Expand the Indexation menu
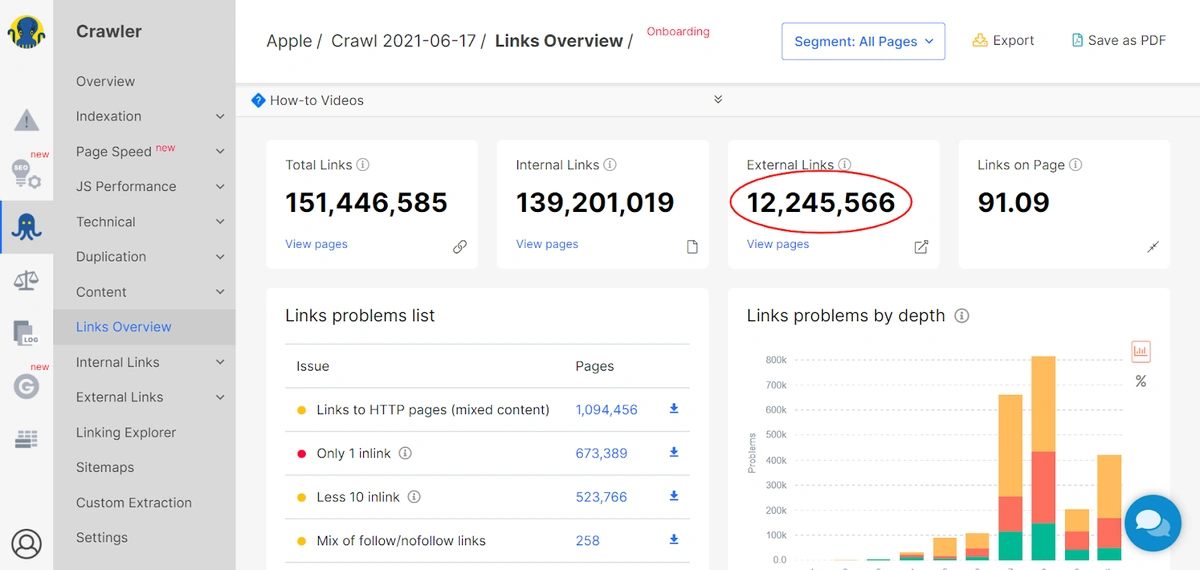This screenshot has width=1200, height=570. 219,116
